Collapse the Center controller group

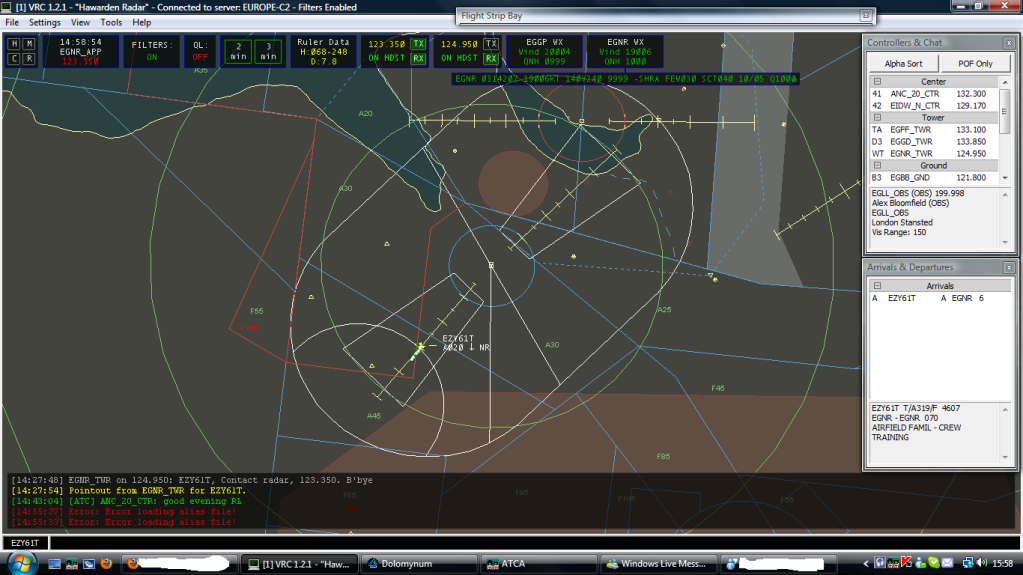(877, 81)
